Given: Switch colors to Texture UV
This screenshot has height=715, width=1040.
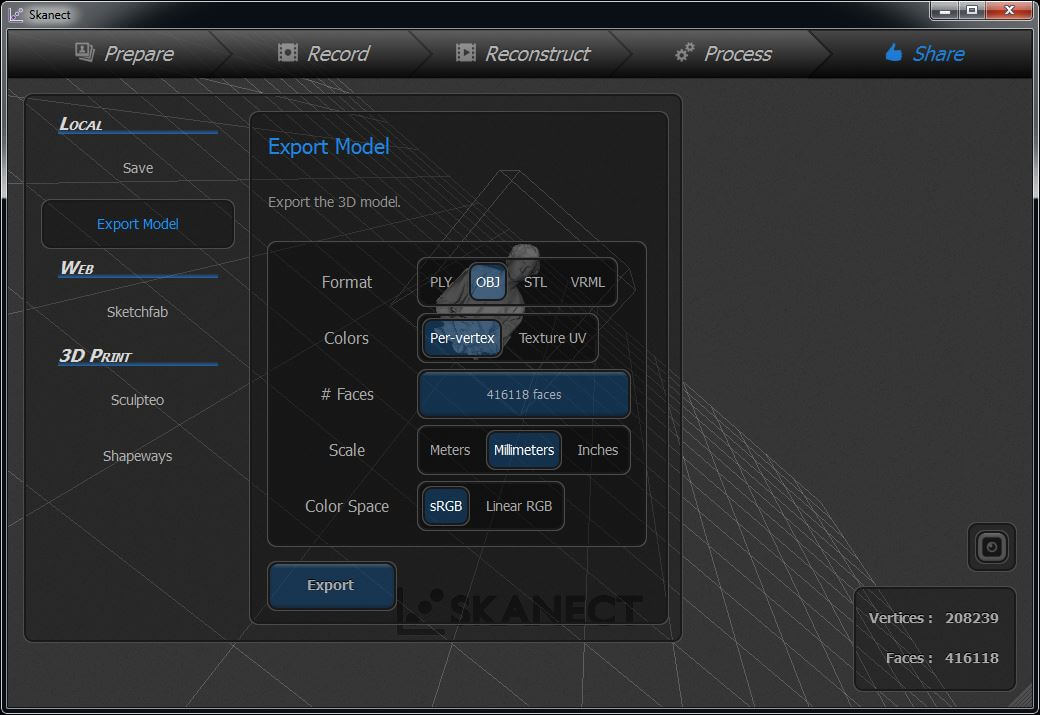Looking at the screenshot, I should [x=552, y=338].
